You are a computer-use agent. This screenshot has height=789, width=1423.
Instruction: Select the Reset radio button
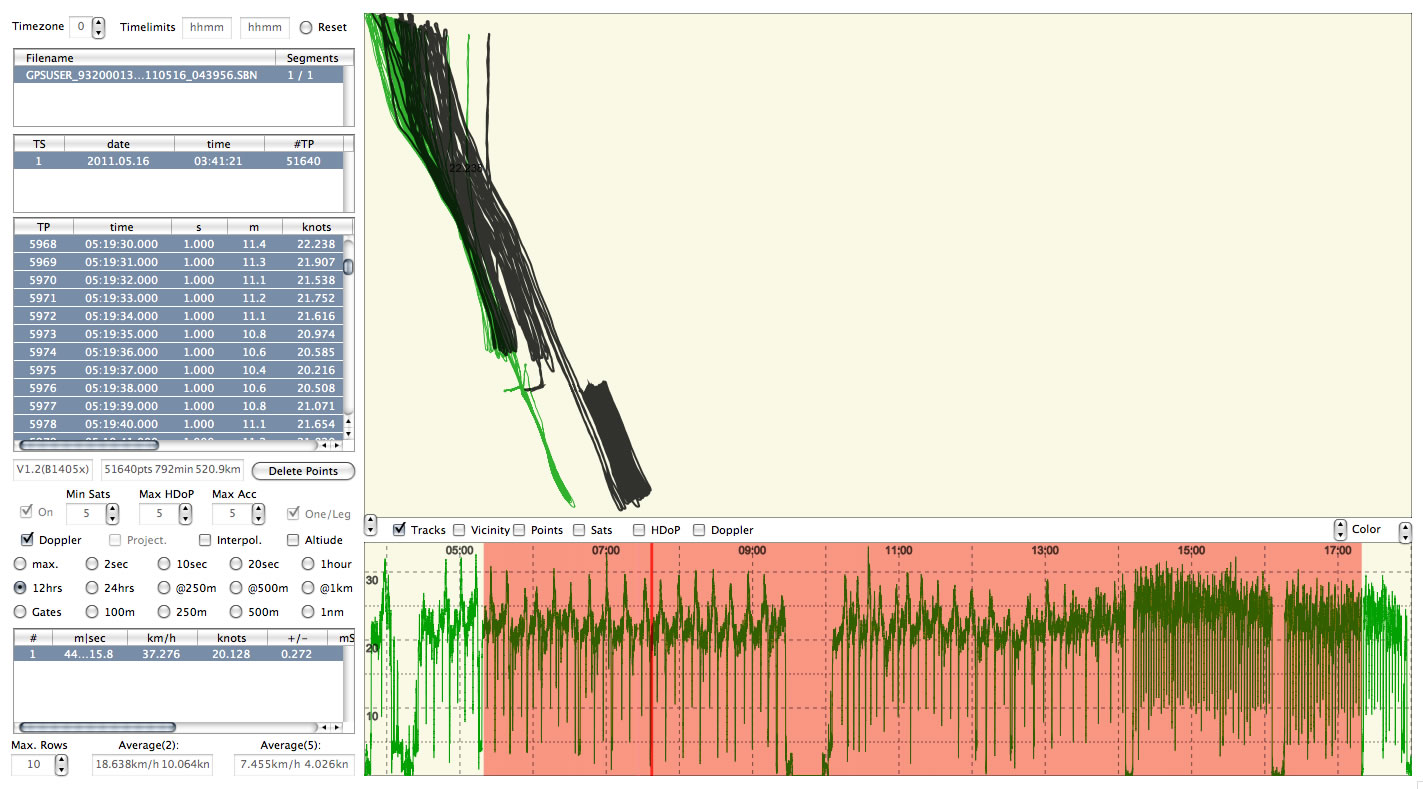[x=306, y=27]
